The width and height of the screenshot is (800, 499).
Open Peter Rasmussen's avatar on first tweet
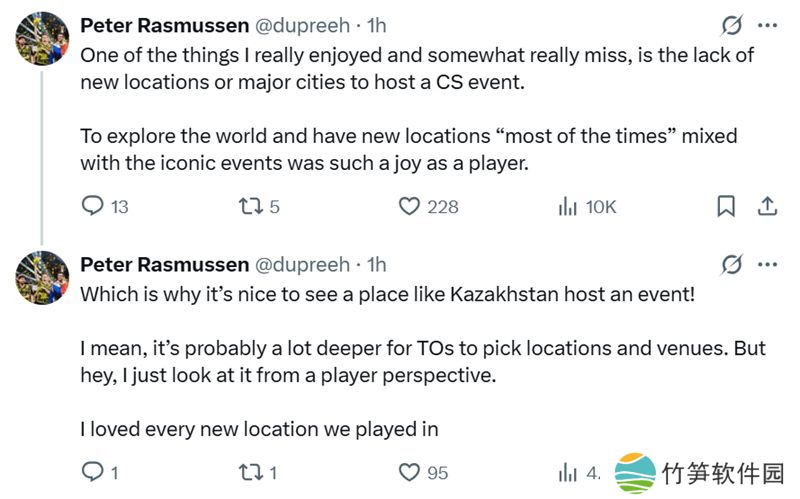(x=41, y=39)
